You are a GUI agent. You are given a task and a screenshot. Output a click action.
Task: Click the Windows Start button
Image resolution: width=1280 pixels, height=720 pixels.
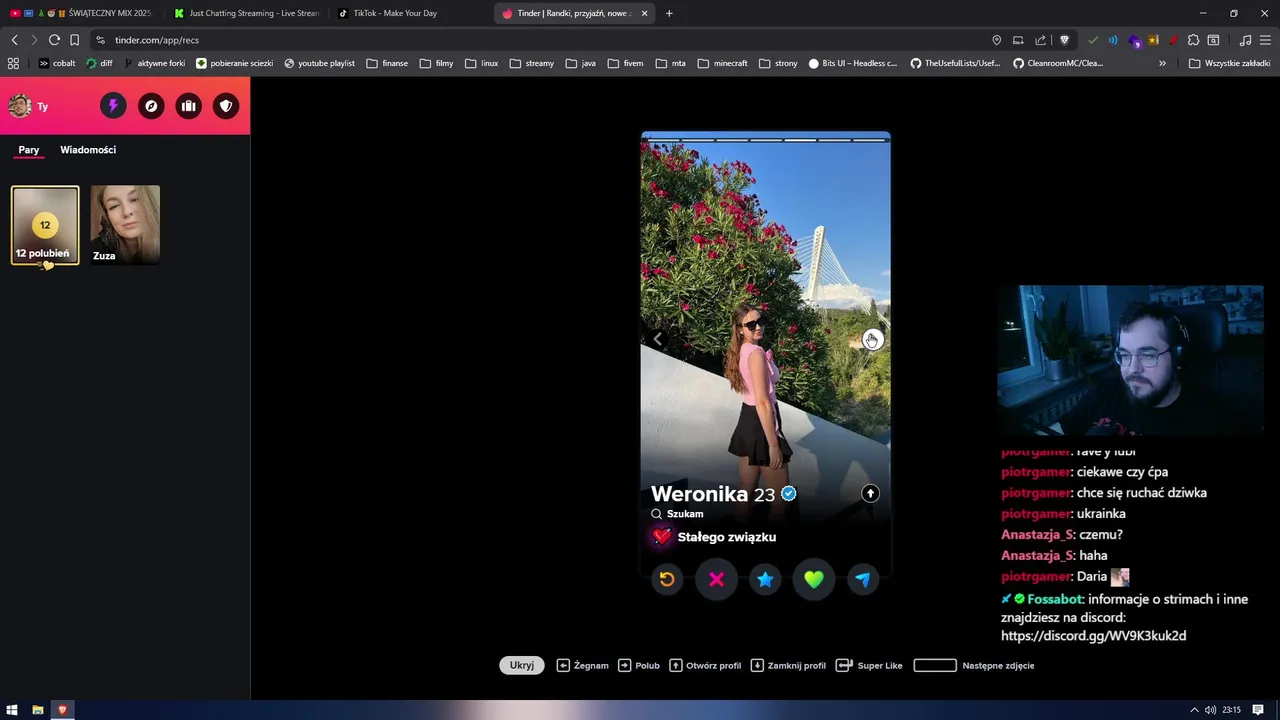[13, 710]
